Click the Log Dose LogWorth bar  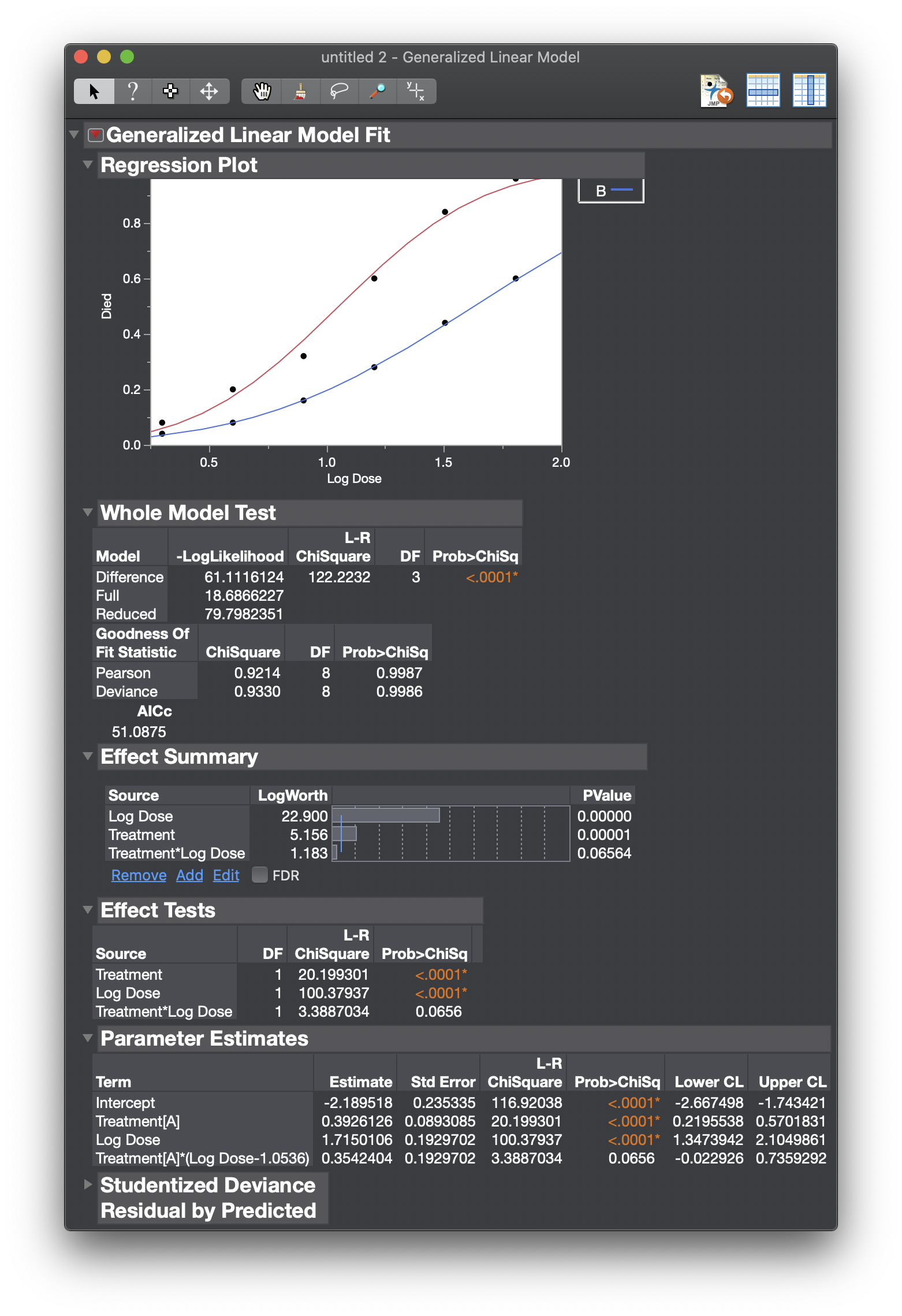point(386,815)
